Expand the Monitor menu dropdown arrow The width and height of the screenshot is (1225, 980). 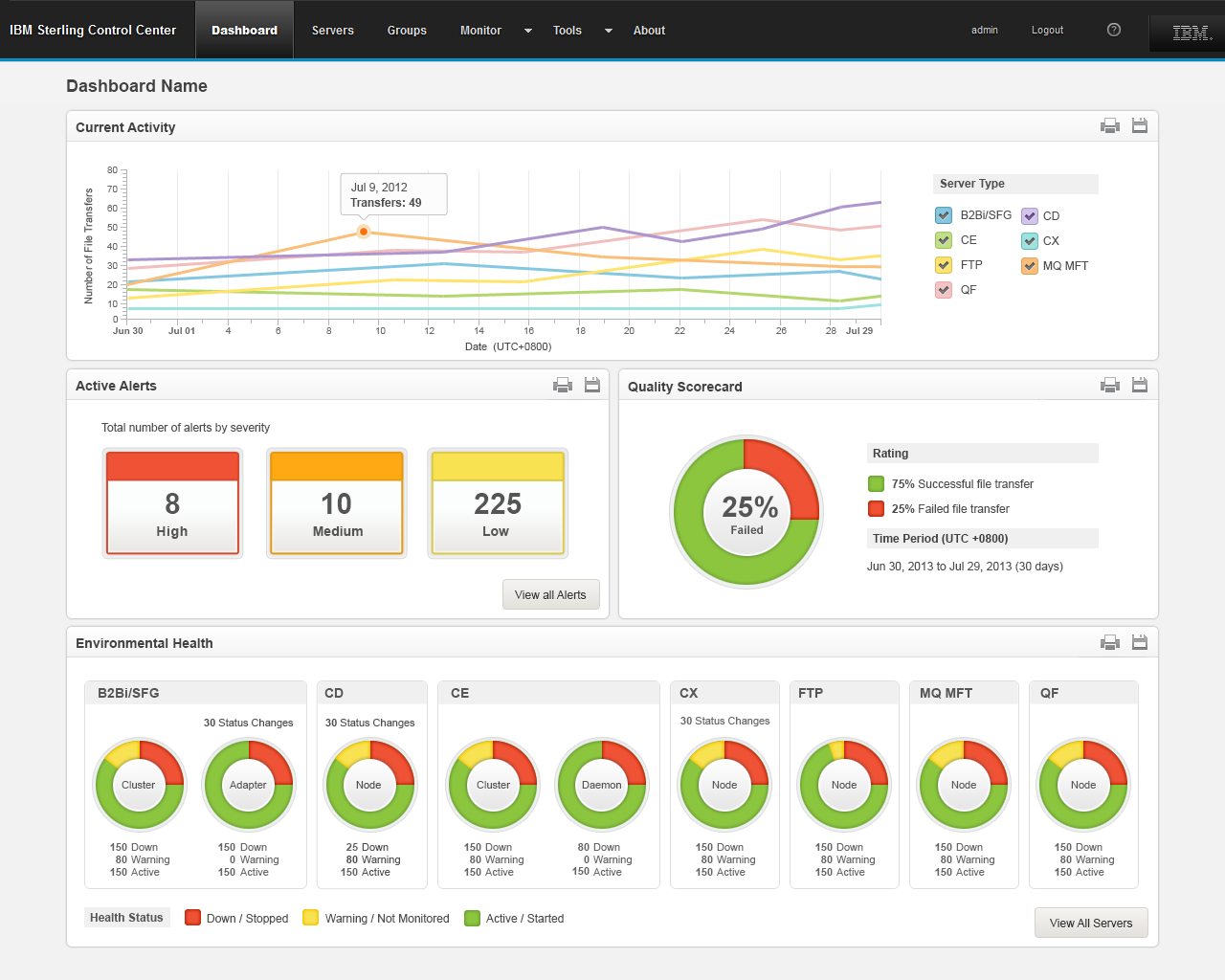(527, 31)
